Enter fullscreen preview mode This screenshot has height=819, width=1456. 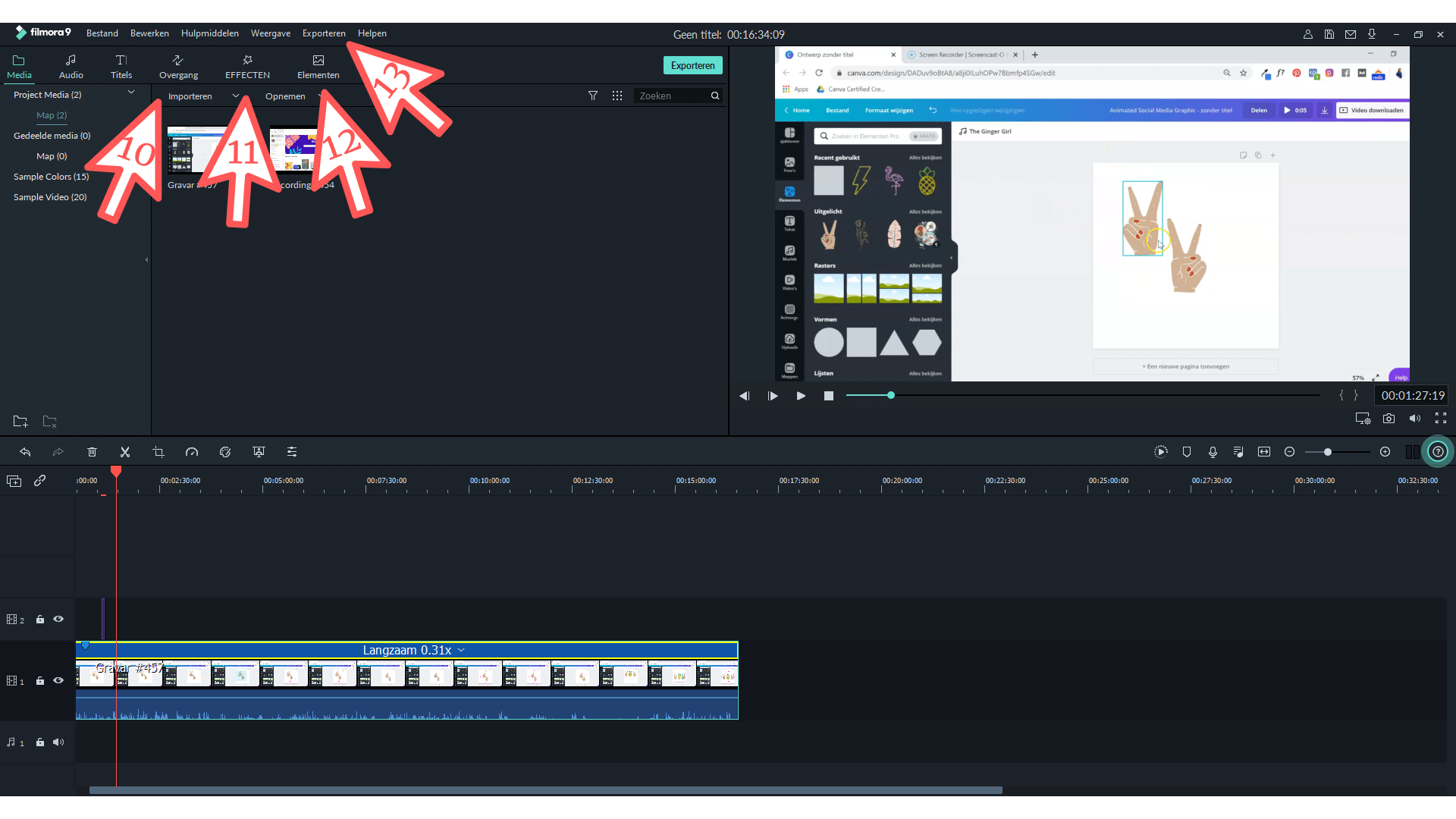[1441, 419]
